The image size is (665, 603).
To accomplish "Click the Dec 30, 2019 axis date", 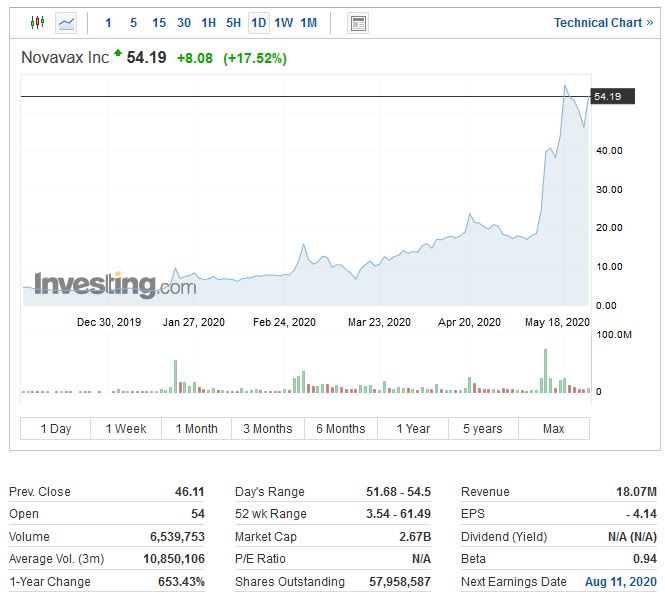I will [109, 322].
